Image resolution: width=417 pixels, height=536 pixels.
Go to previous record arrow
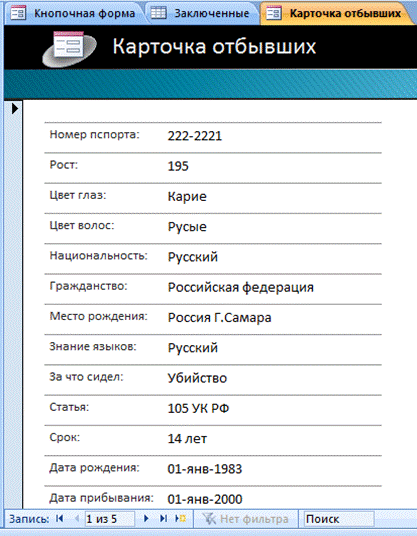coord(77,518)
